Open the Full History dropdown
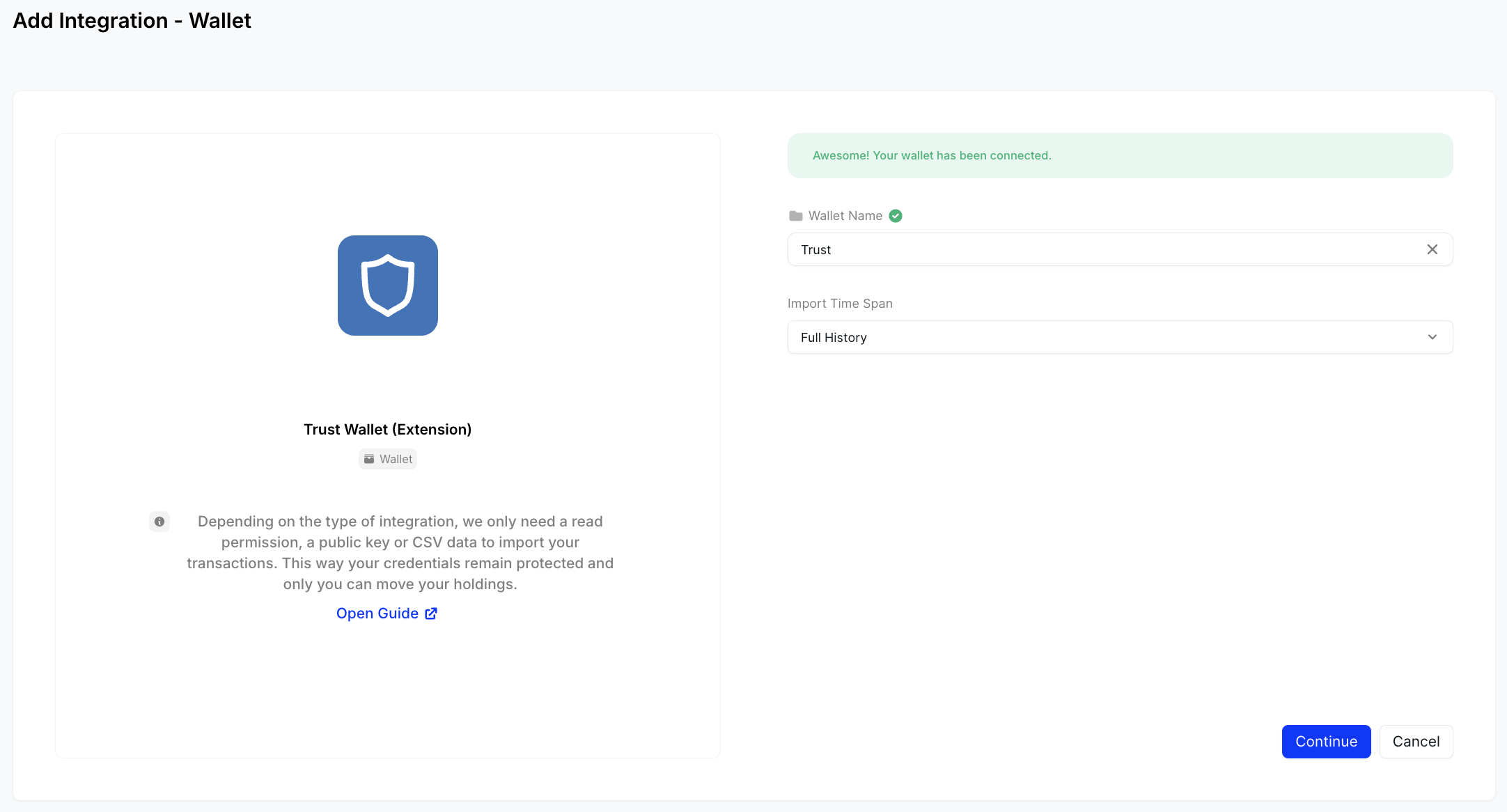This screenshot has height=812, width=1507. (1120, 337)
